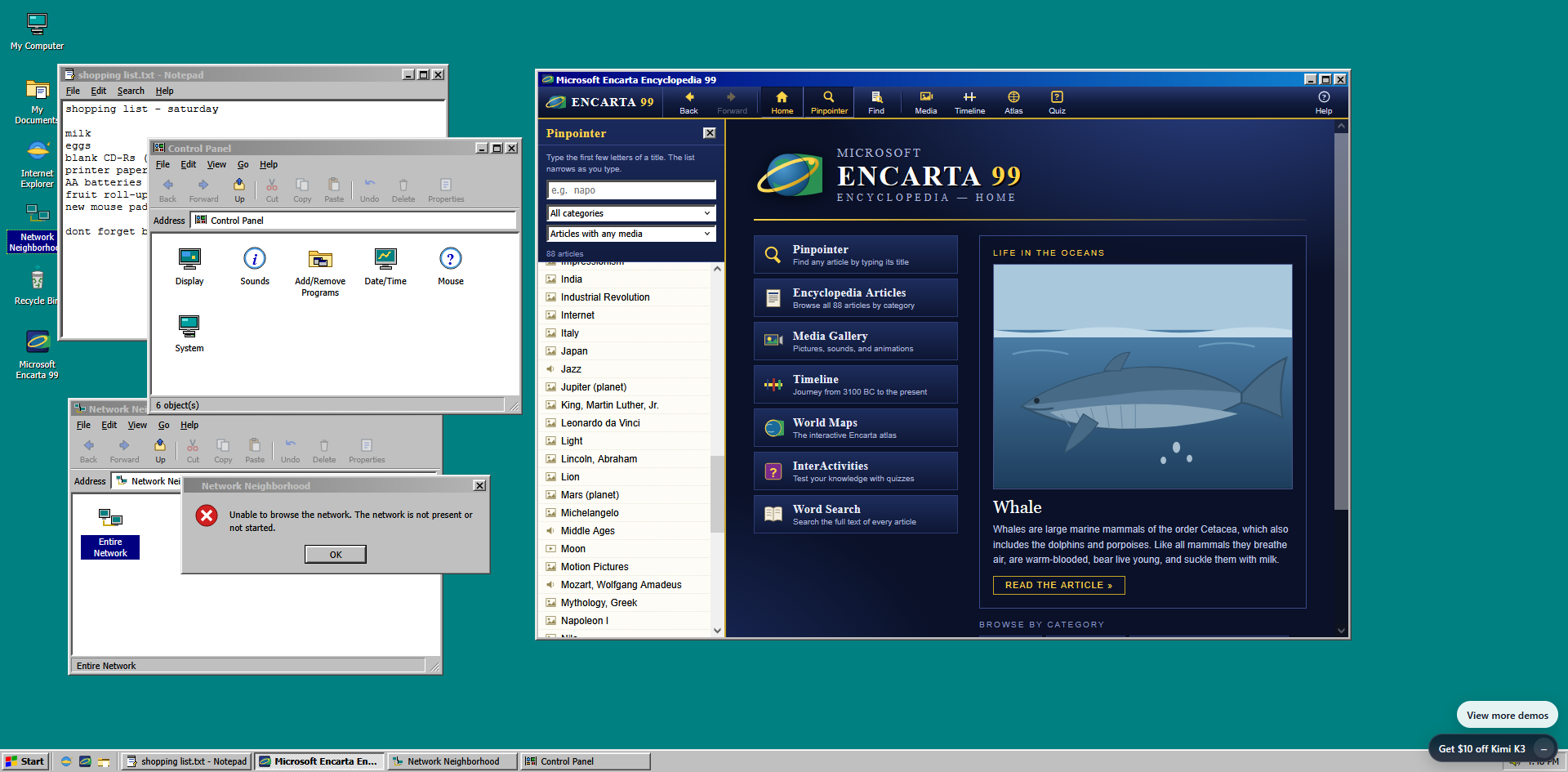Click OK in the network error dialog
Image resolution: width=1568 pixels, height=772 pixels.
coord(336,555)
